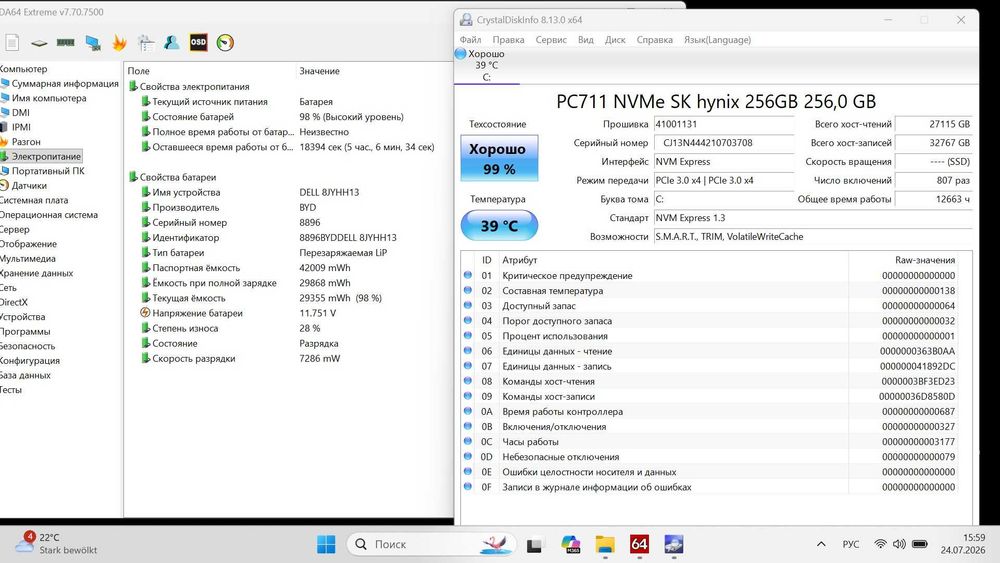This screenshot has height=563, width=1000.
Task: Switch to AIDA64 taskbar icon
Action: (639, 544)
